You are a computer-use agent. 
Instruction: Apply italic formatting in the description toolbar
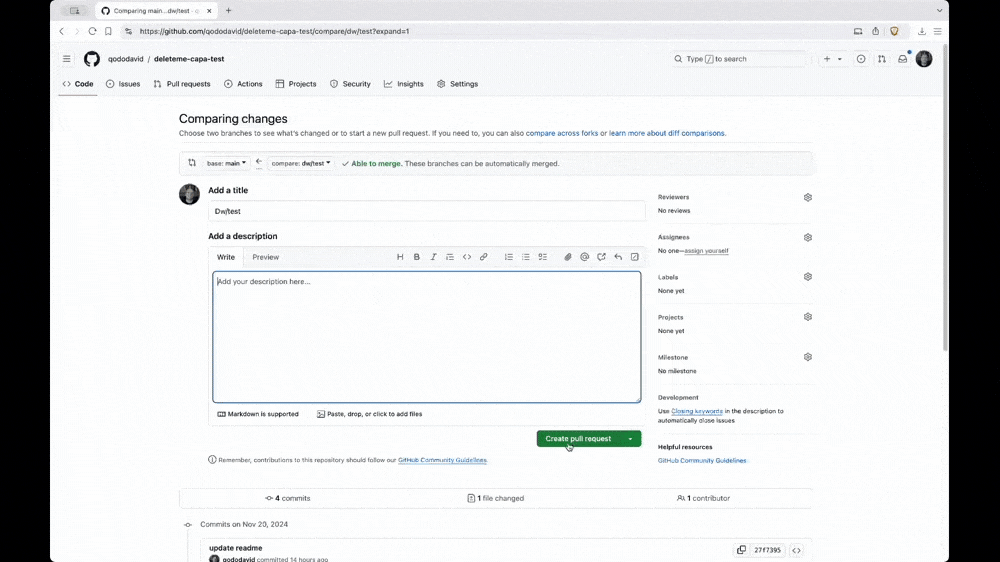click(x=433, y=257)
